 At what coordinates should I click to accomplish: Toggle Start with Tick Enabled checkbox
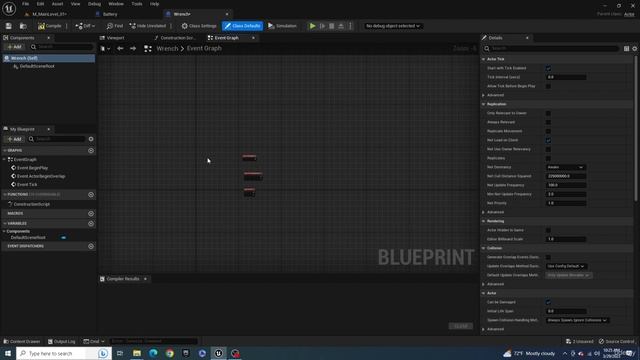point(548,68)
